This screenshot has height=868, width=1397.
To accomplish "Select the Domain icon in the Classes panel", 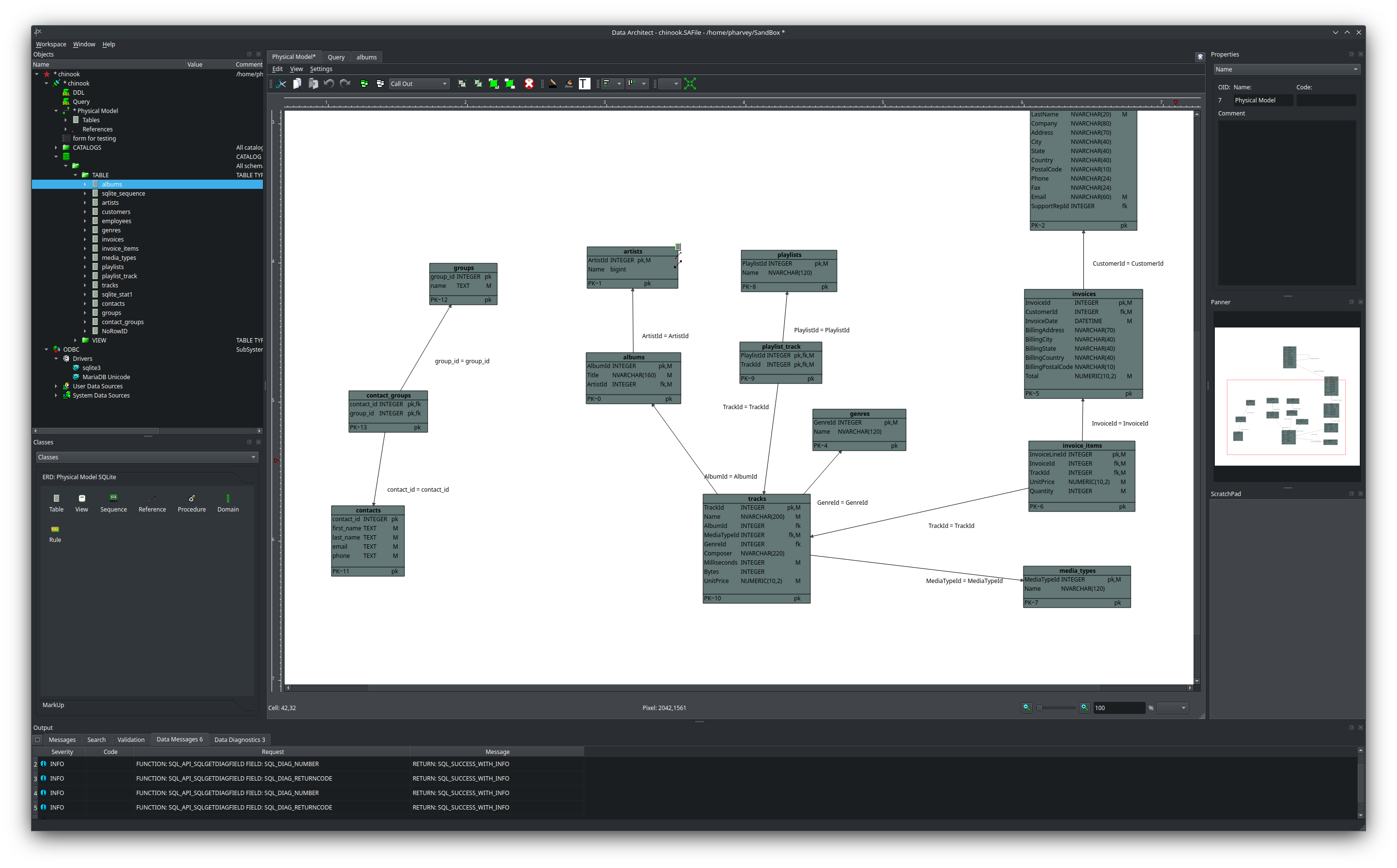I will coord(228,499).
